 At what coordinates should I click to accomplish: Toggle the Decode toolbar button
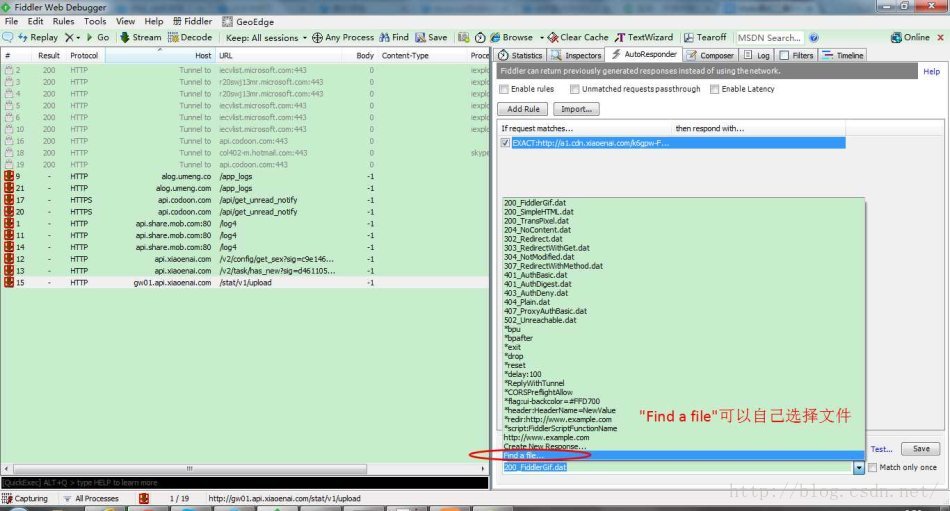click(190, 37)
